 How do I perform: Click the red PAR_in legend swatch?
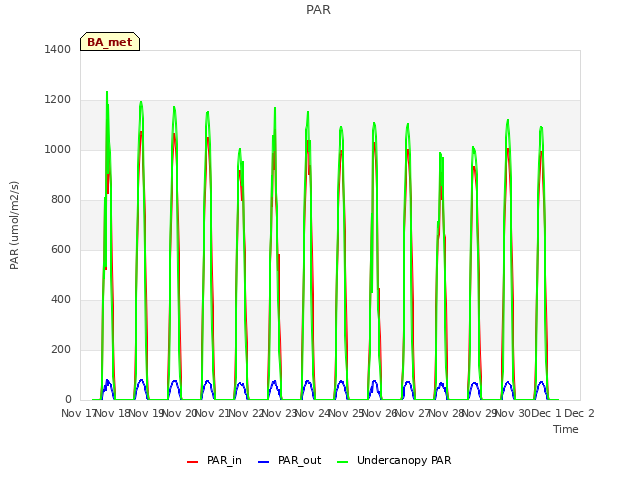coord(192,462)
